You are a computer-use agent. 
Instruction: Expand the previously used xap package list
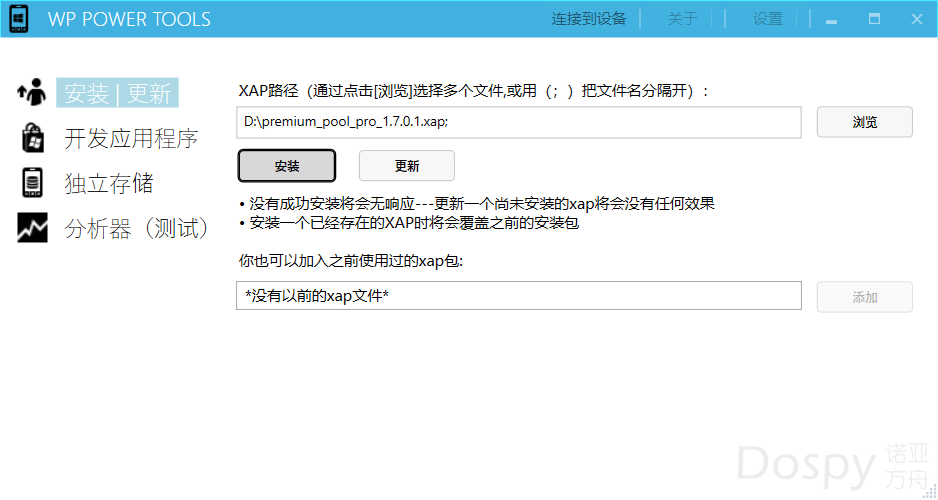click(518, 296)
